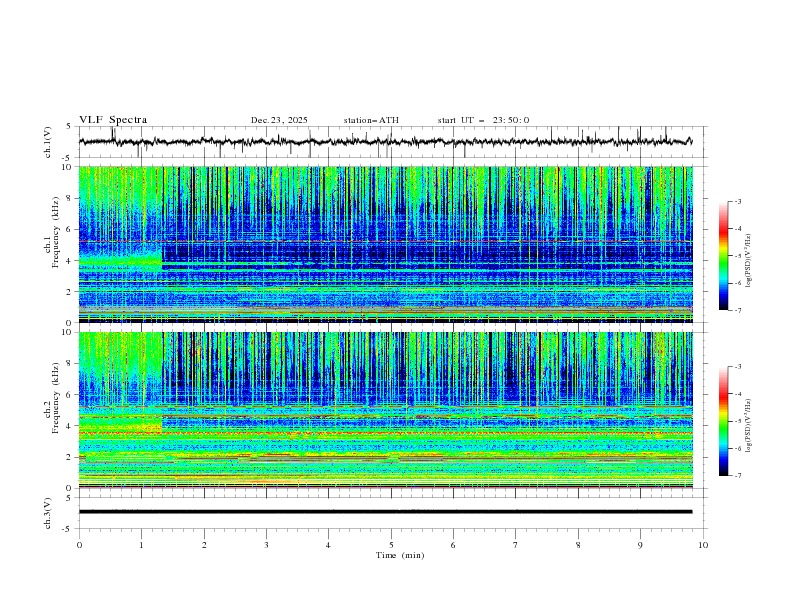Click the time axis tick '5'
Viewport: 792px width, 612px height.
(x=391, y=545)
